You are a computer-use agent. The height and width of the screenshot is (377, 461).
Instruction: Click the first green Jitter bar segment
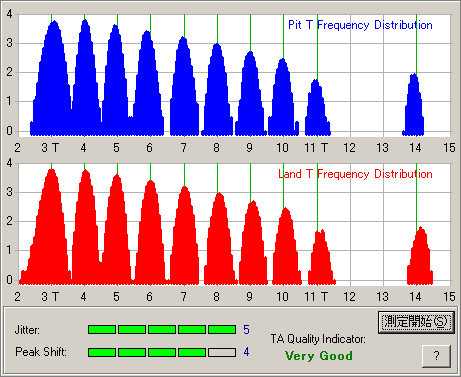coord(102,330)
